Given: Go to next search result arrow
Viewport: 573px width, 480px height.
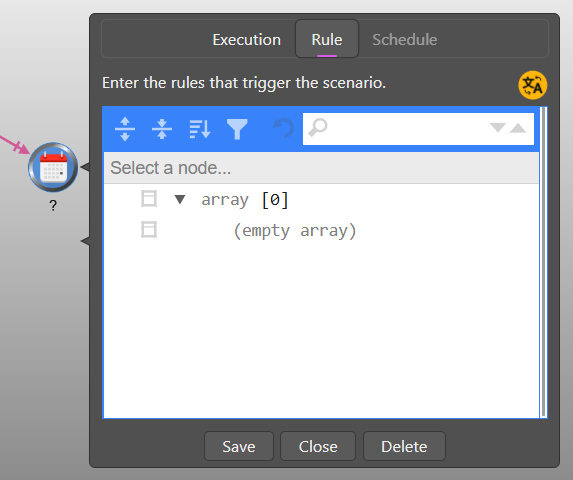Looking at the screenshot, I should [498, 128].
